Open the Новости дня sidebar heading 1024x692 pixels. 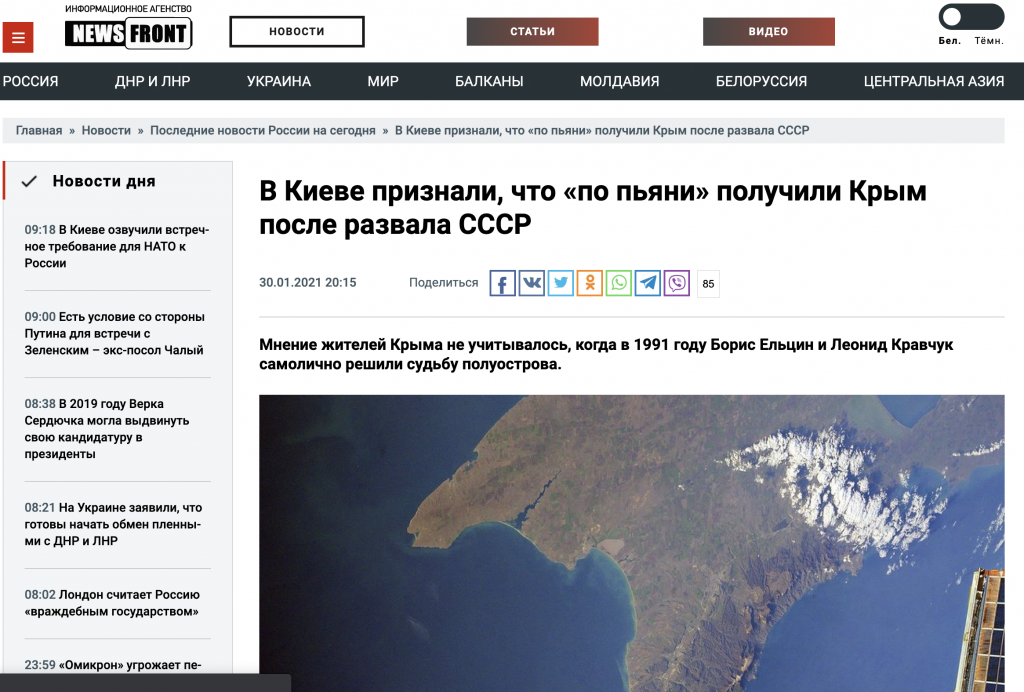[x=104, y=181]
